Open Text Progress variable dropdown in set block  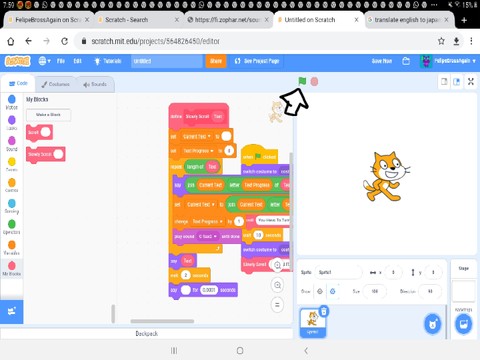pyautogui.click(x=198, y=151)
